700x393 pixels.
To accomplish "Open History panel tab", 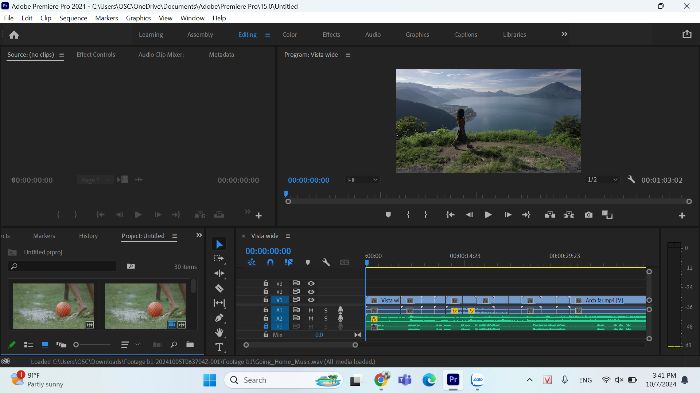I will pos(88,236).
